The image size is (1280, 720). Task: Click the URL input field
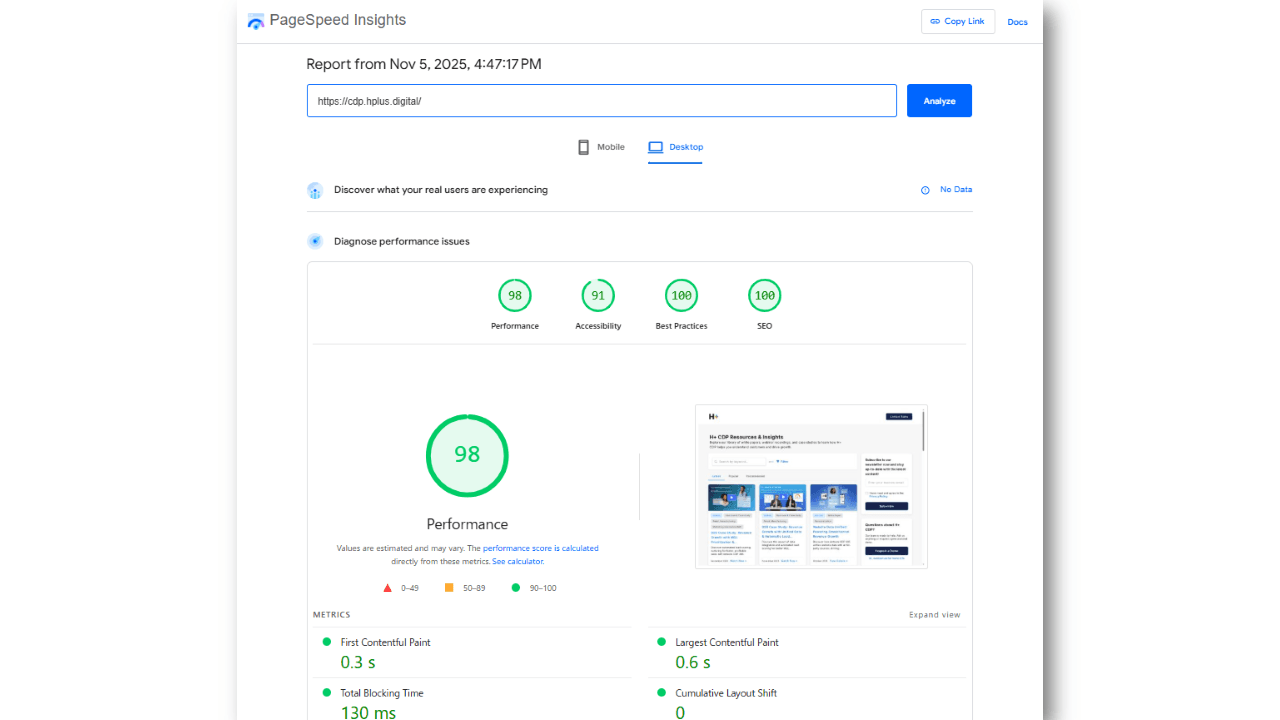click(x=601, y=101)
